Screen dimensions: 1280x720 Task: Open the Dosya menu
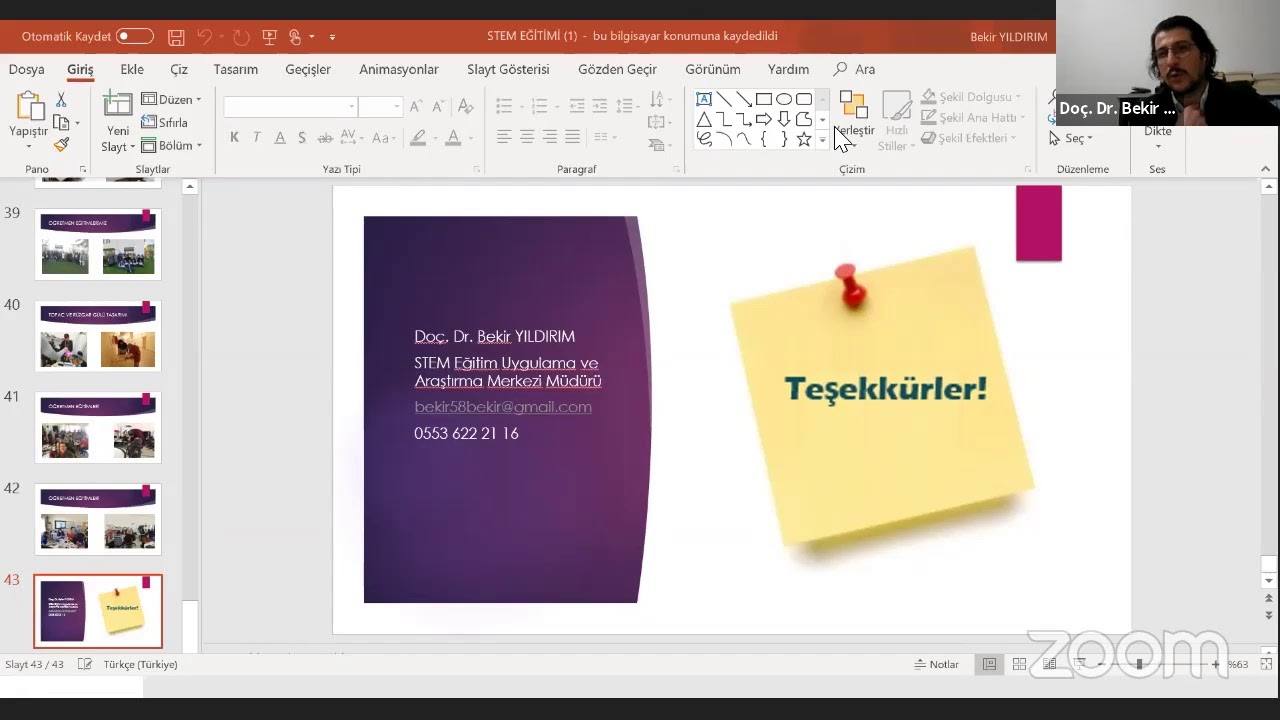(x=27, y=69)
